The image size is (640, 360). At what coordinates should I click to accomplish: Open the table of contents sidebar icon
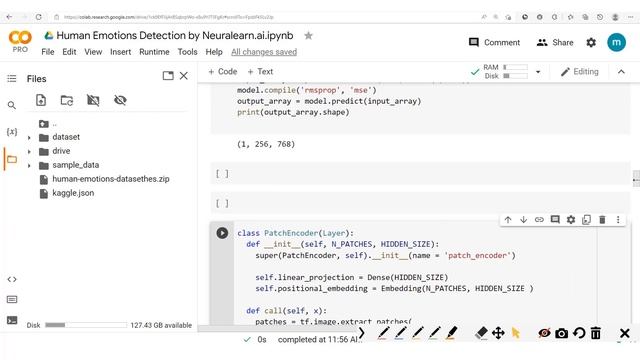point(12,78)
